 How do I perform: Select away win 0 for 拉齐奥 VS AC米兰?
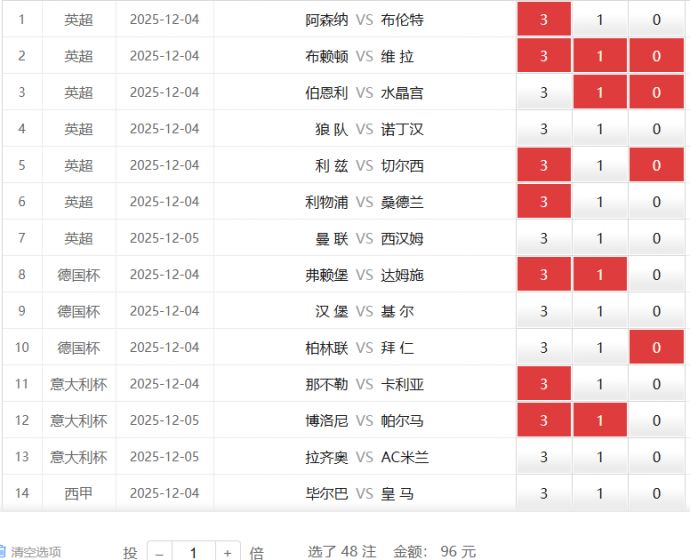coord(657,457)
